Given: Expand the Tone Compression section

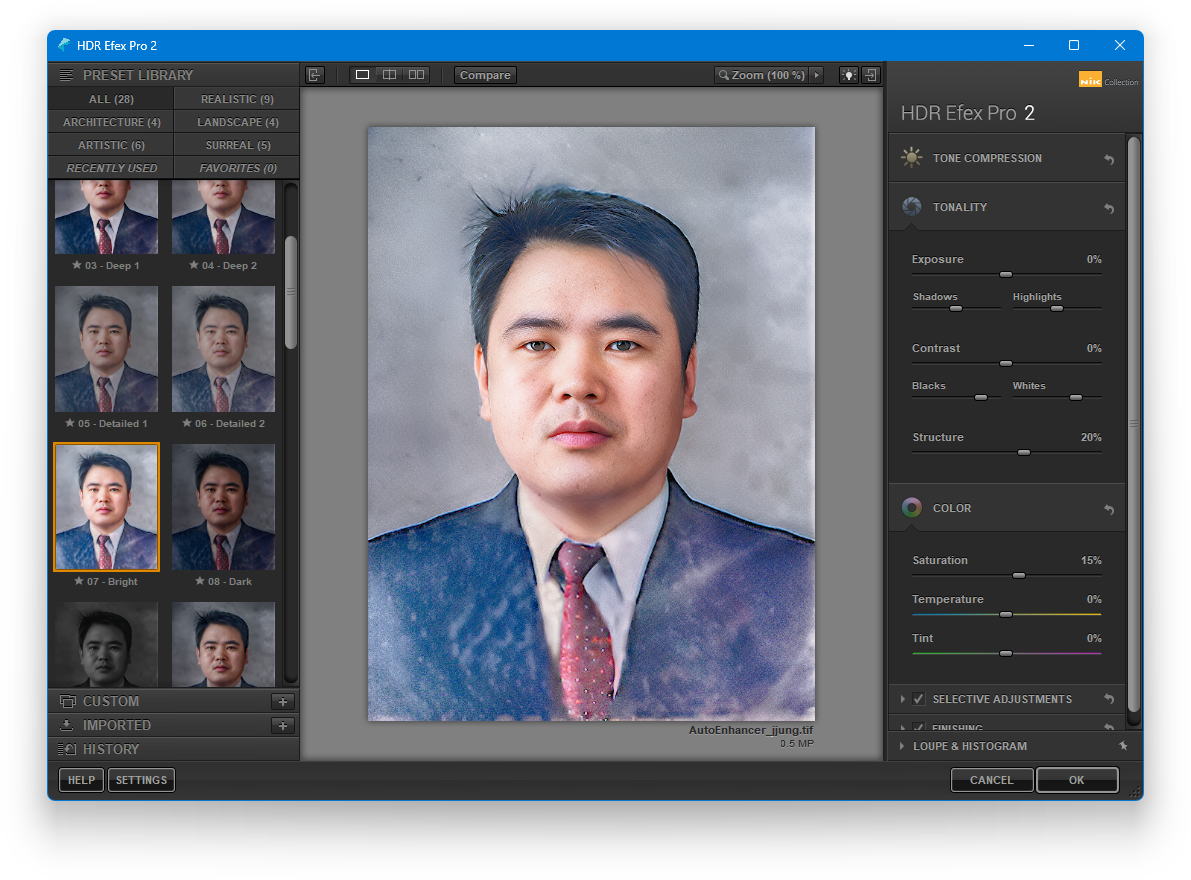Looking at the screenshot, I should point(1006,158).
